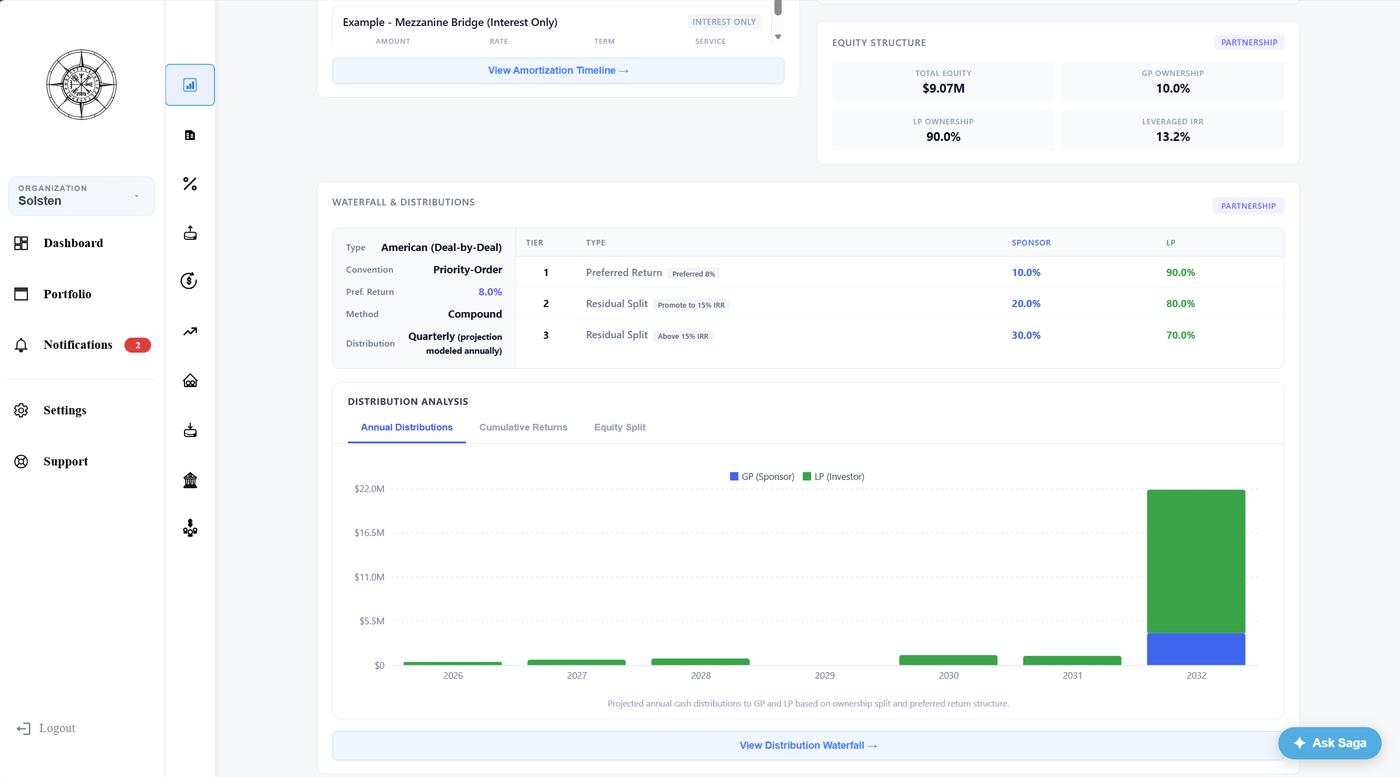Viewport: 1400px width, 777px height.
Task: Click the 2031 distribution bar
Action: click(1072, 661)
